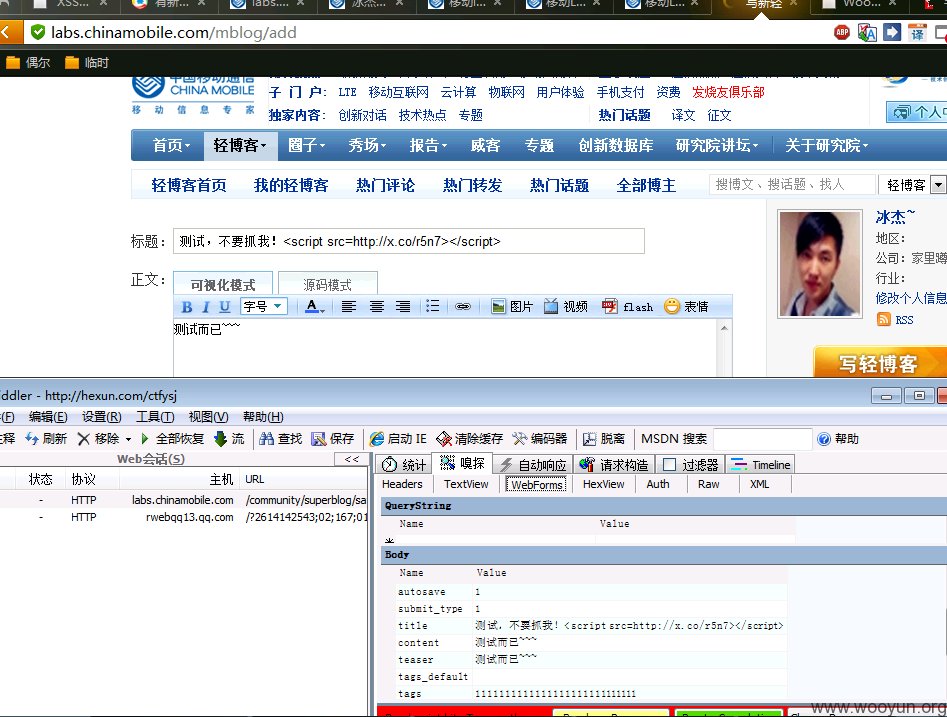Click Fiddler 清除缓存 clear cache button
This screenshot has height=717, width=947.
pyautogui.click(x=470, y=439)
